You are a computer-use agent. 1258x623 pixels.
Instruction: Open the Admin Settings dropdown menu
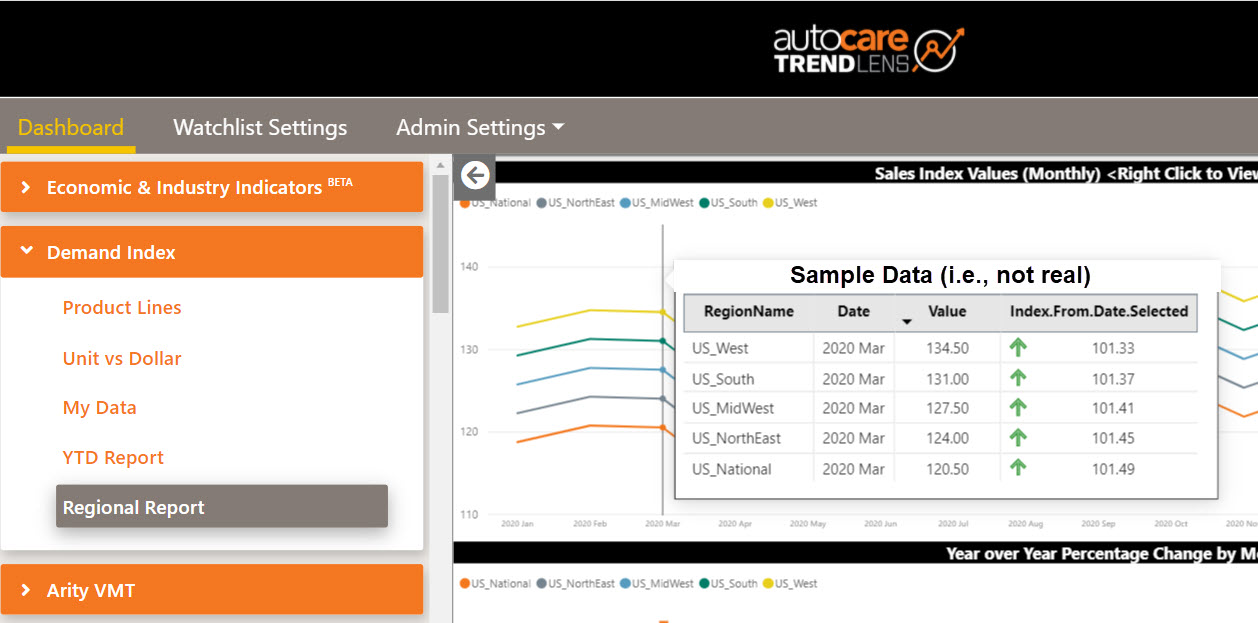[x=480, y=128]
